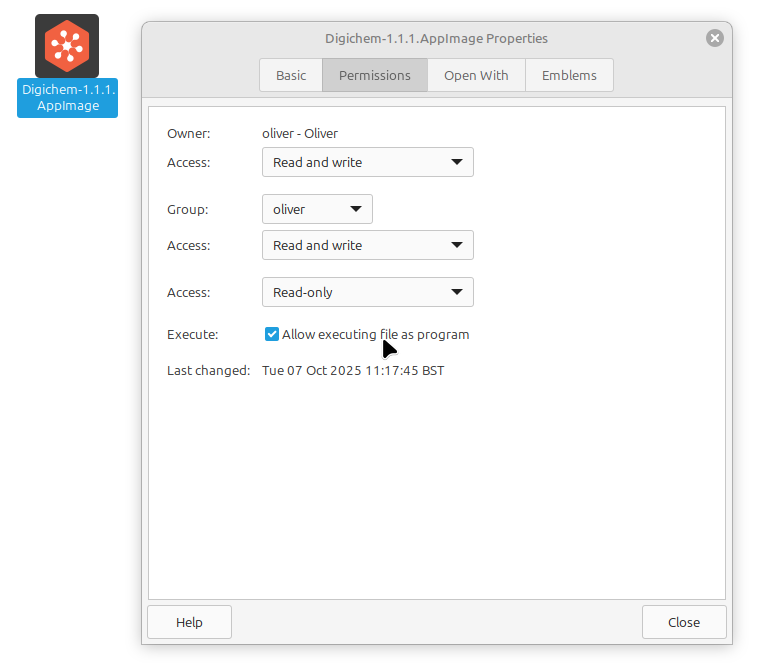The height and width of the screenshot is (666, 757).
Task: Open the Group access Read and write dropdown
Action: point(367,245)
